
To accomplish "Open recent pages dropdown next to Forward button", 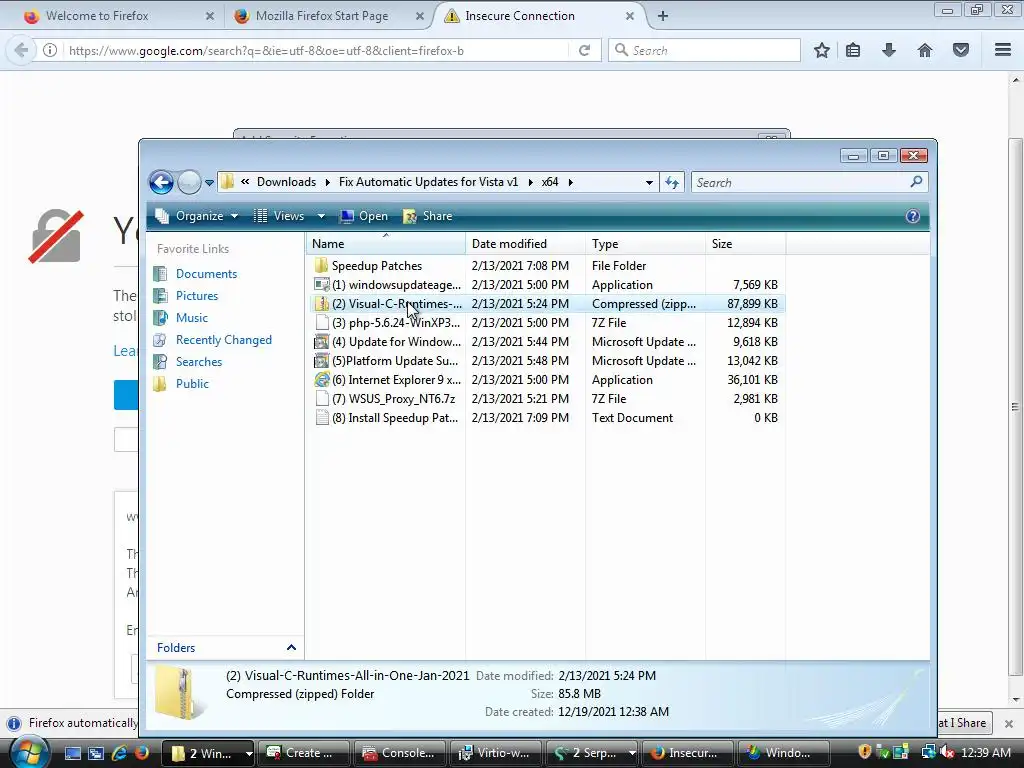I will coord(209,183).
